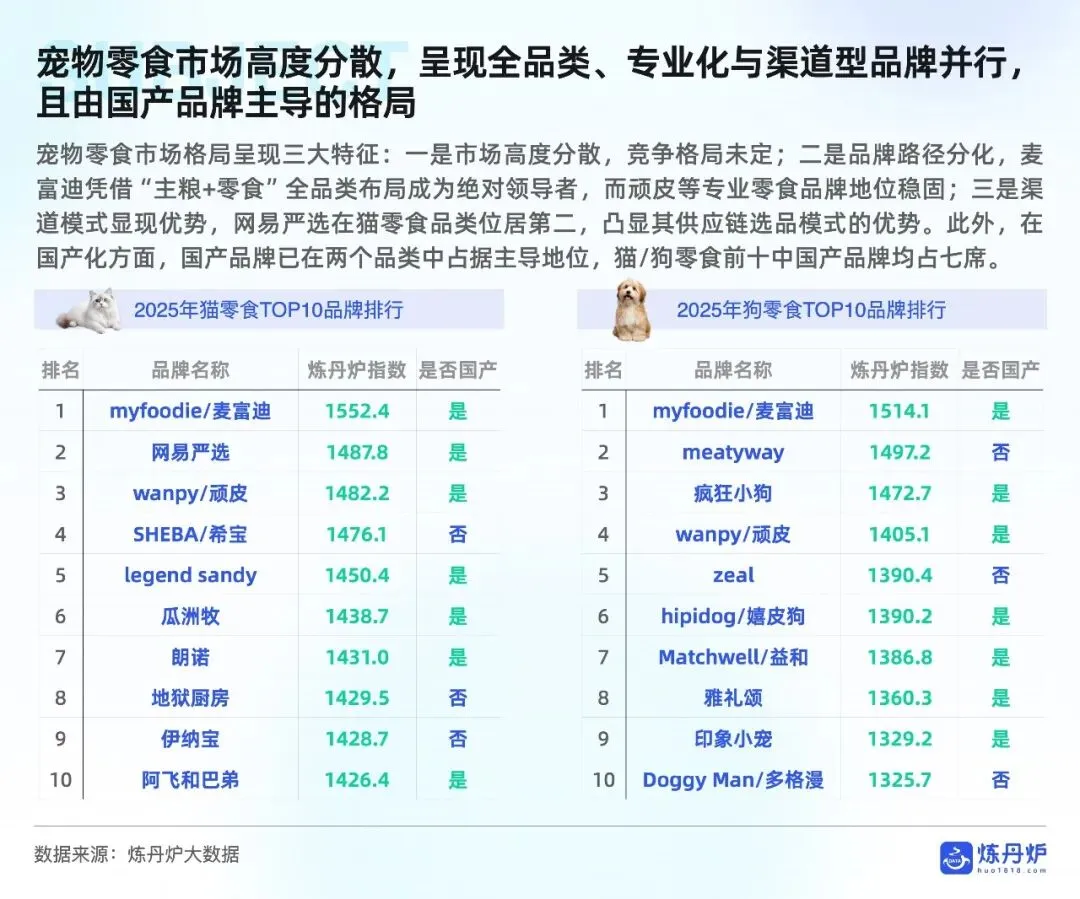Click 雅礼颂 brand name
The width and height of the screenshot is (1080, 899).
(x=733, y=699)
